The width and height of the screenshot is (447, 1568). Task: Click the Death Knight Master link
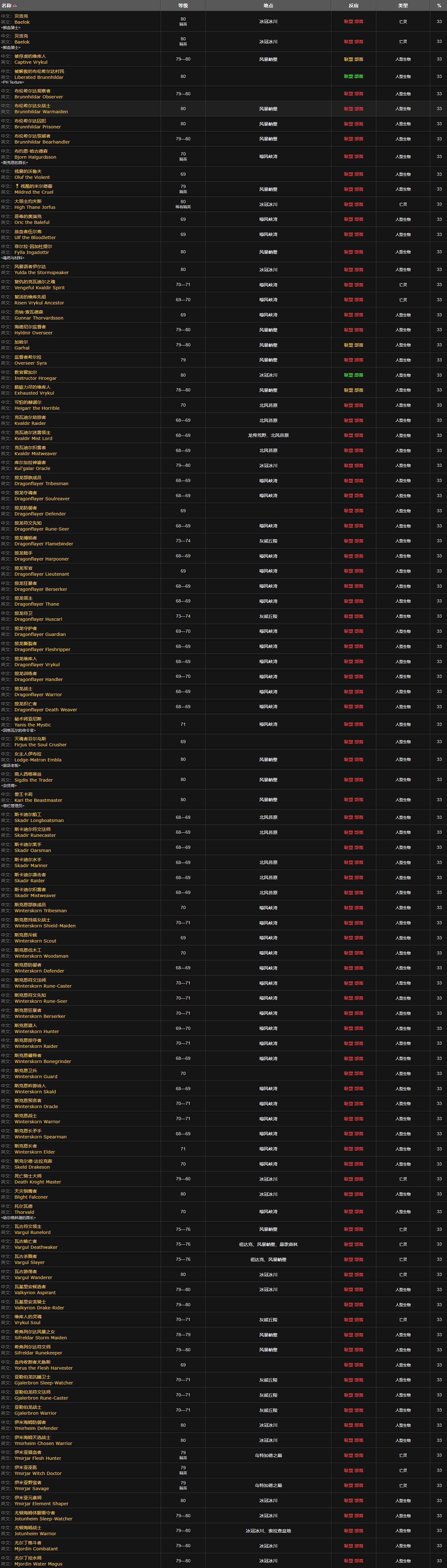(x=38, y=1182)
